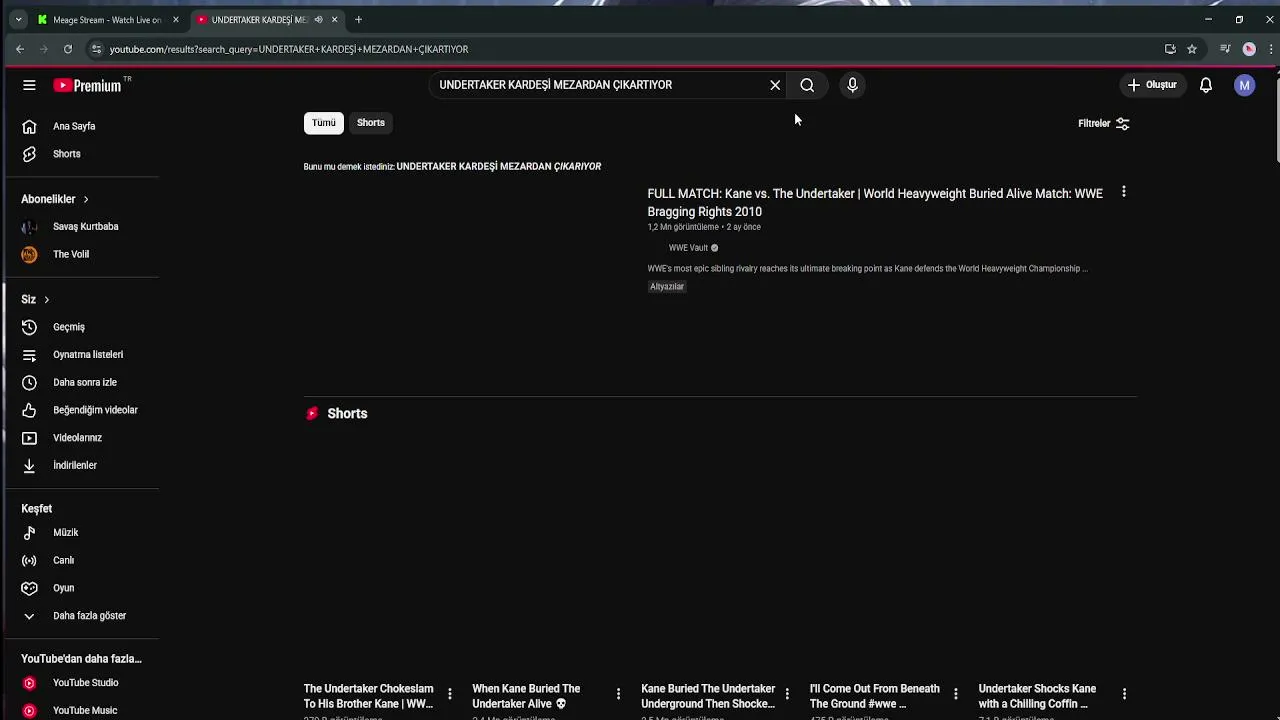Click the YouTube search text field
Image resolution: width=1280 pixels, height=720 pixels.
tap(600, 85)
